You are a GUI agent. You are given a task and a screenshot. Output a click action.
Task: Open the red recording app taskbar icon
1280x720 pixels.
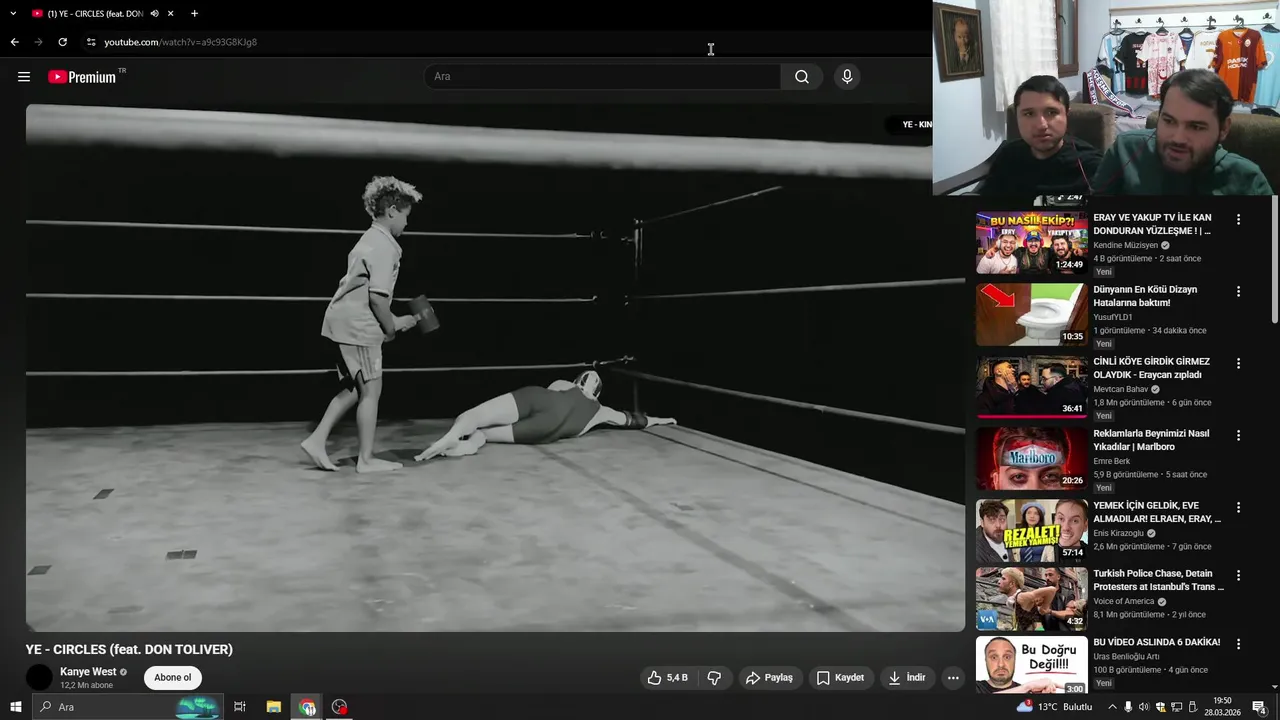pos(340,707)
